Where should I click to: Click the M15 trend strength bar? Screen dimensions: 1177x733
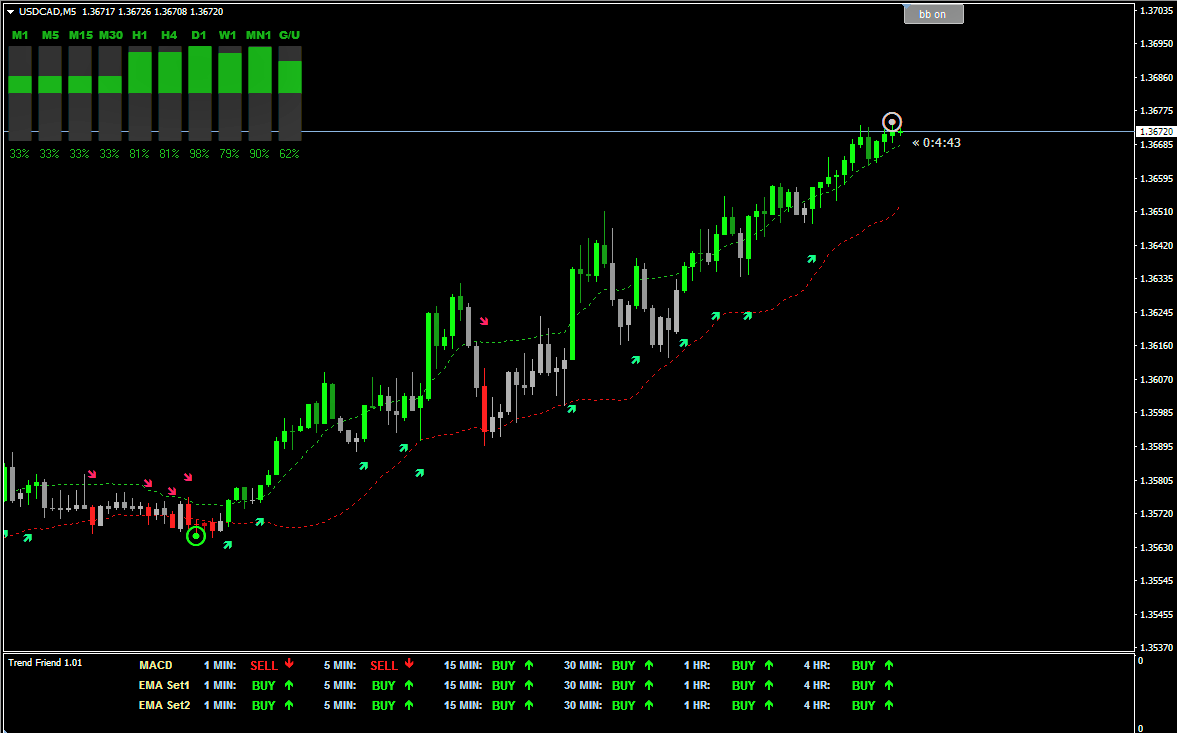(80, 93)
